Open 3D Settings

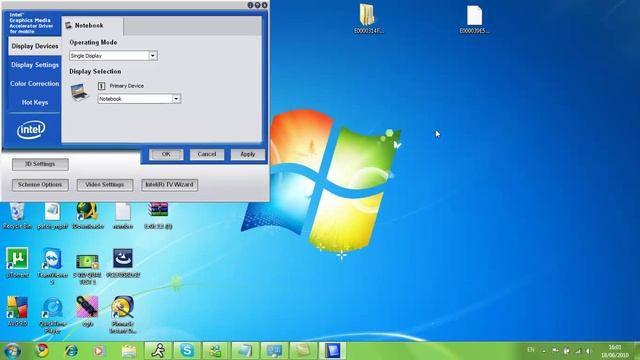pos(40,164)
